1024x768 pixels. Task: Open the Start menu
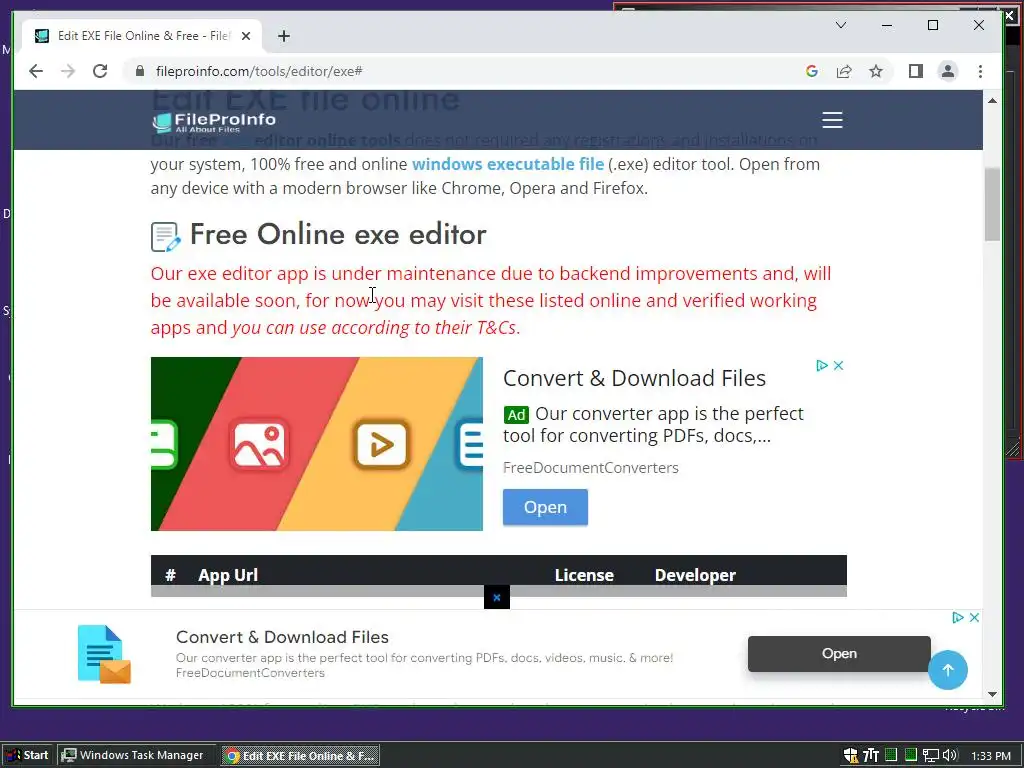point(27,756)
